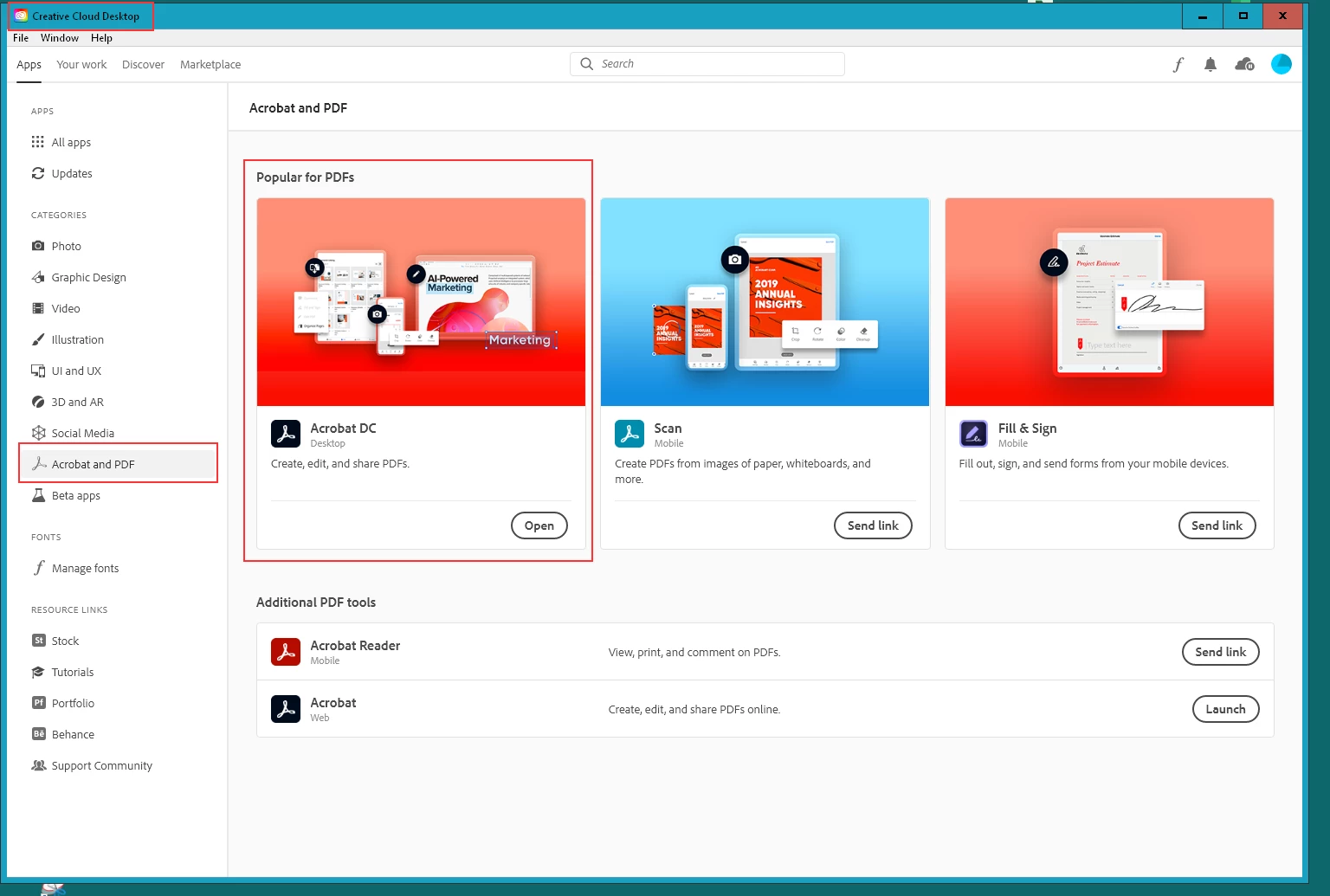Open the Portfolio resource icon
Screen dimensions: 1330x896
click(x=39, y=703)
